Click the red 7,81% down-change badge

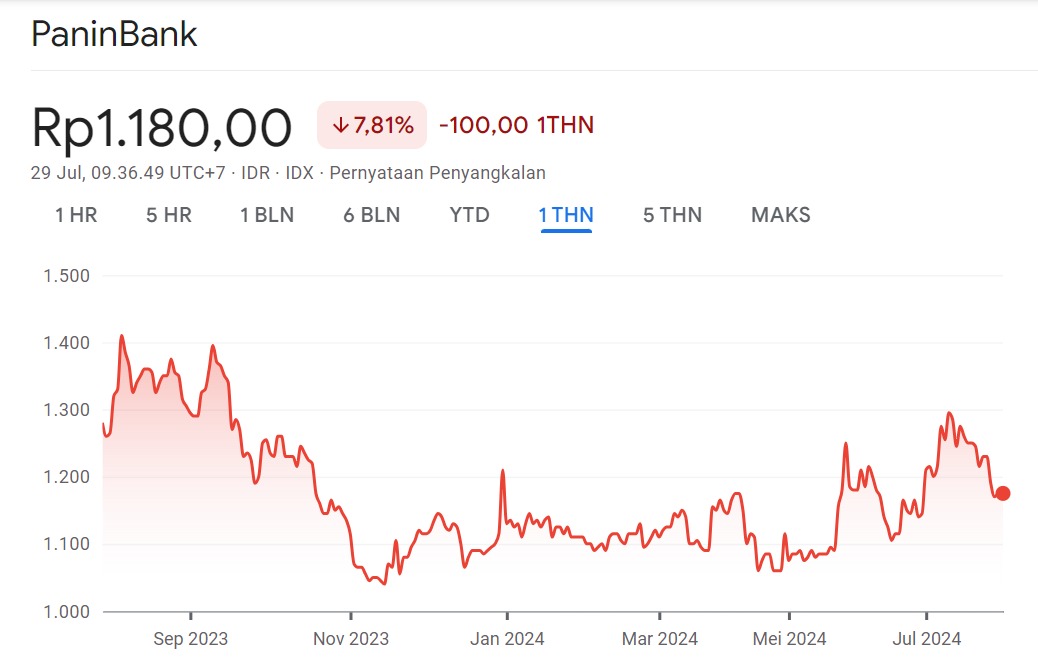372,125
